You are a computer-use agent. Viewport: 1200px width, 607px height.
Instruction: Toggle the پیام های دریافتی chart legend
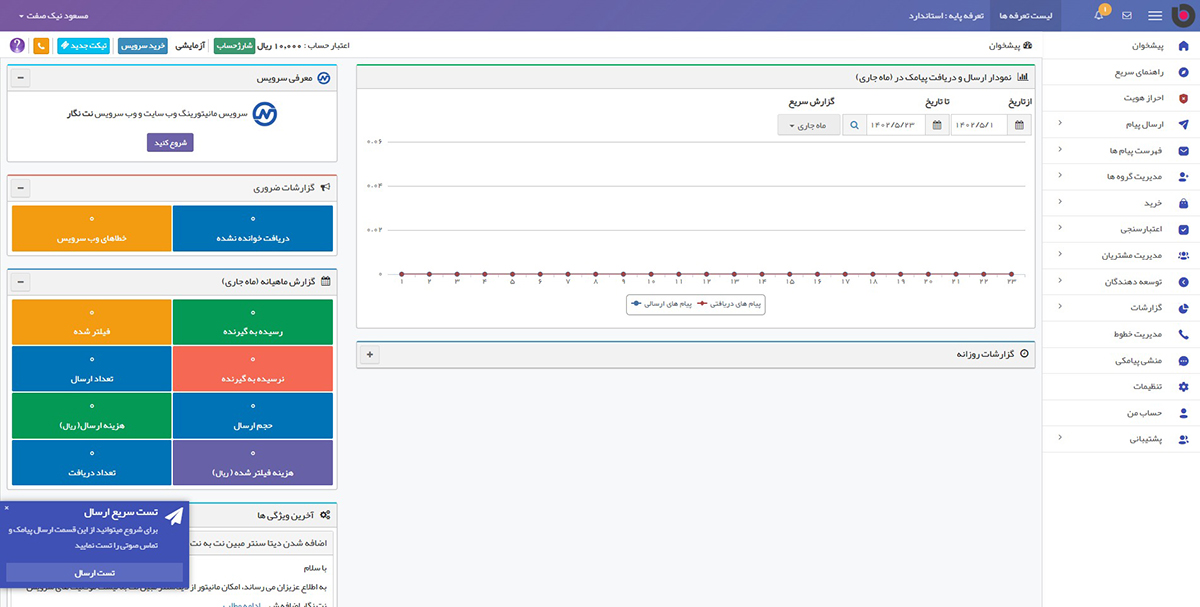pyautogui.click(x=729, y=303)
